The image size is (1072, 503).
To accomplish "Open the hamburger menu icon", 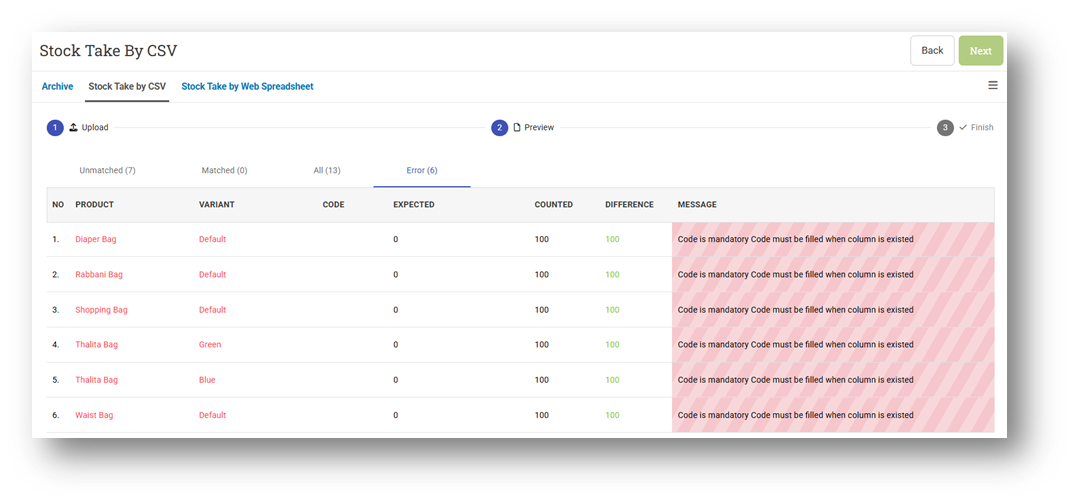I will [x=993, y=85].
